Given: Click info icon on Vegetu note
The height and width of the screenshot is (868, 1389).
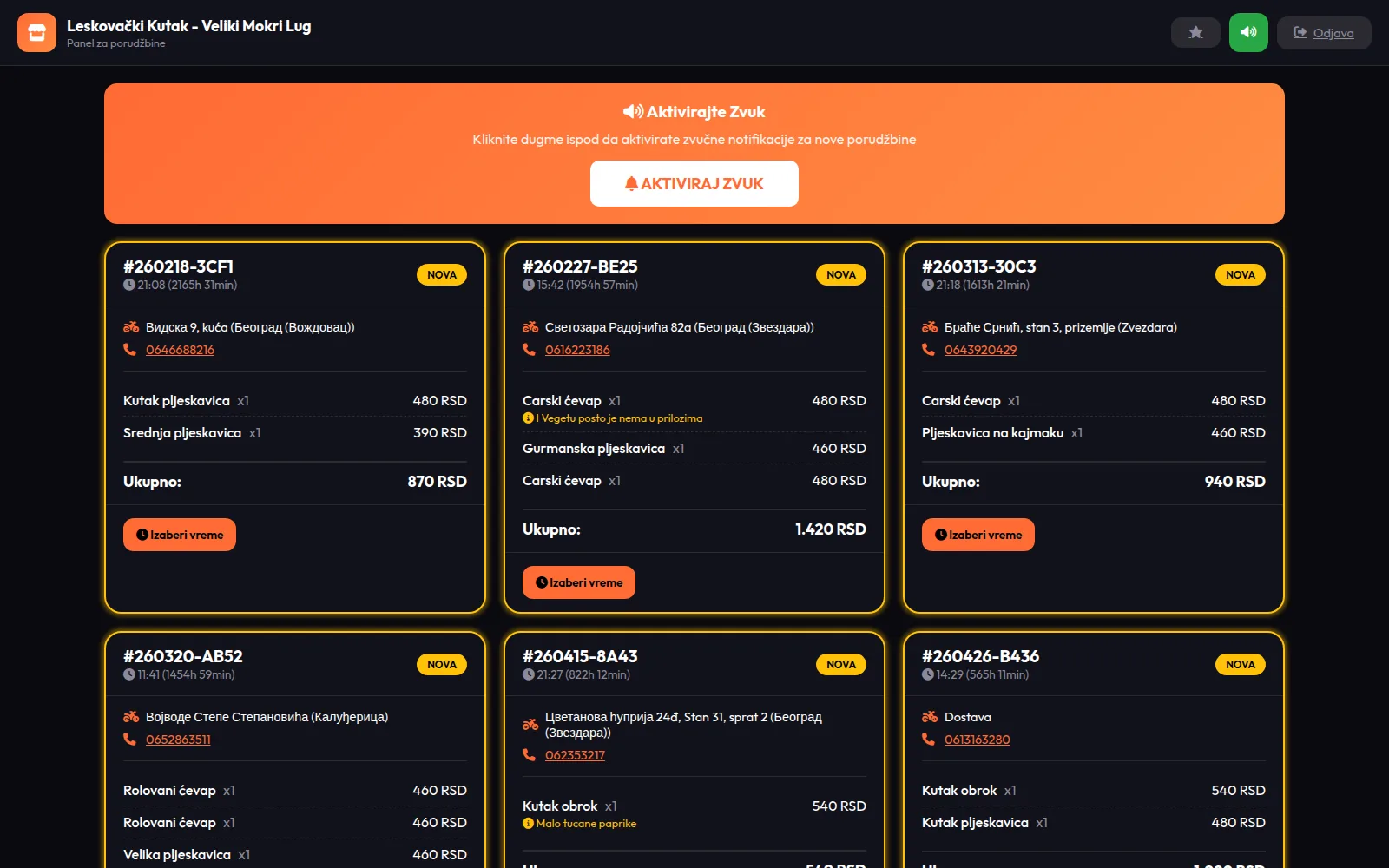Looking at the screenshot, I should click(528, 418).
